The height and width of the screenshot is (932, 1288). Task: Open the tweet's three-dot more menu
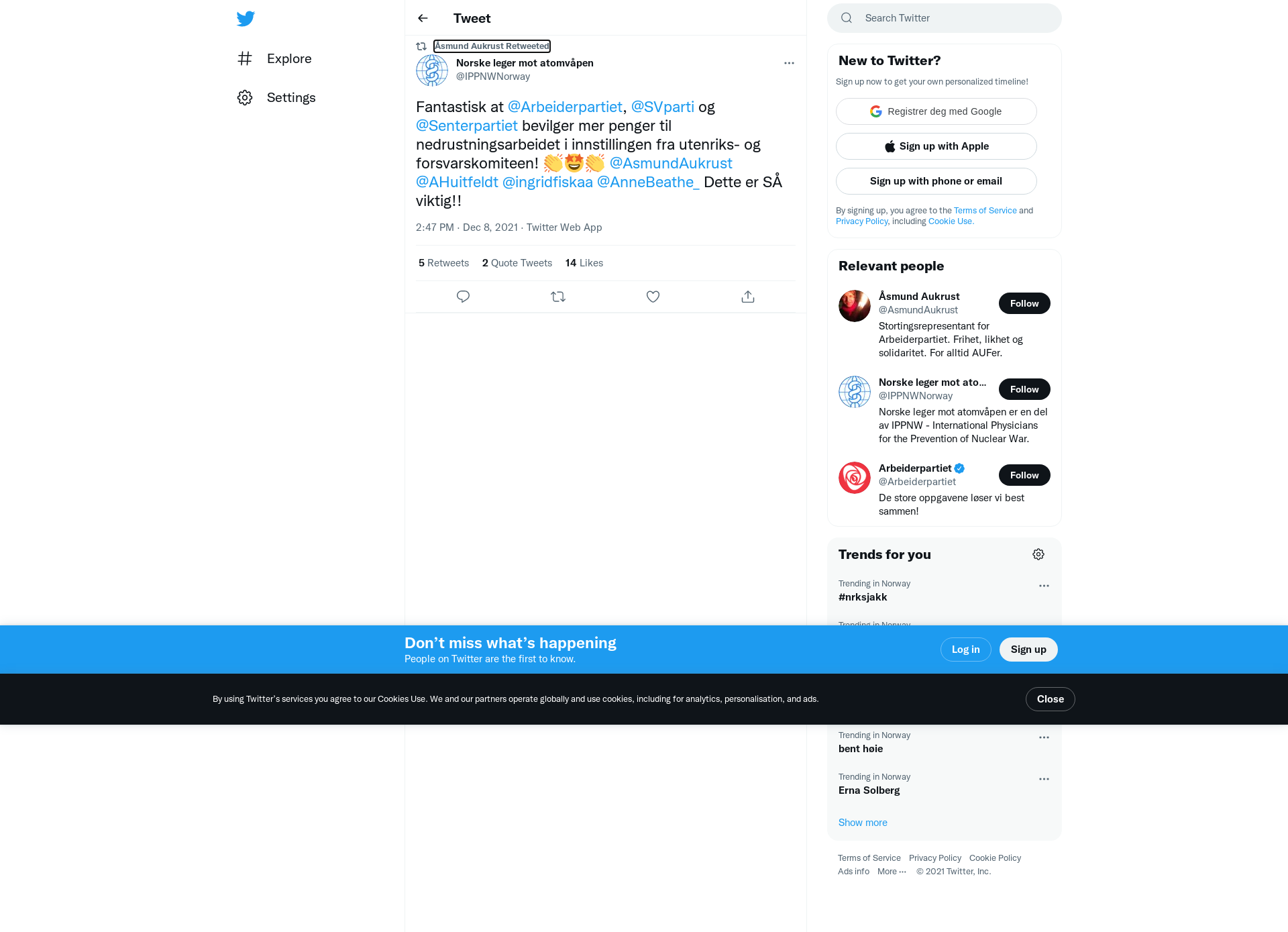pos(789,63)
